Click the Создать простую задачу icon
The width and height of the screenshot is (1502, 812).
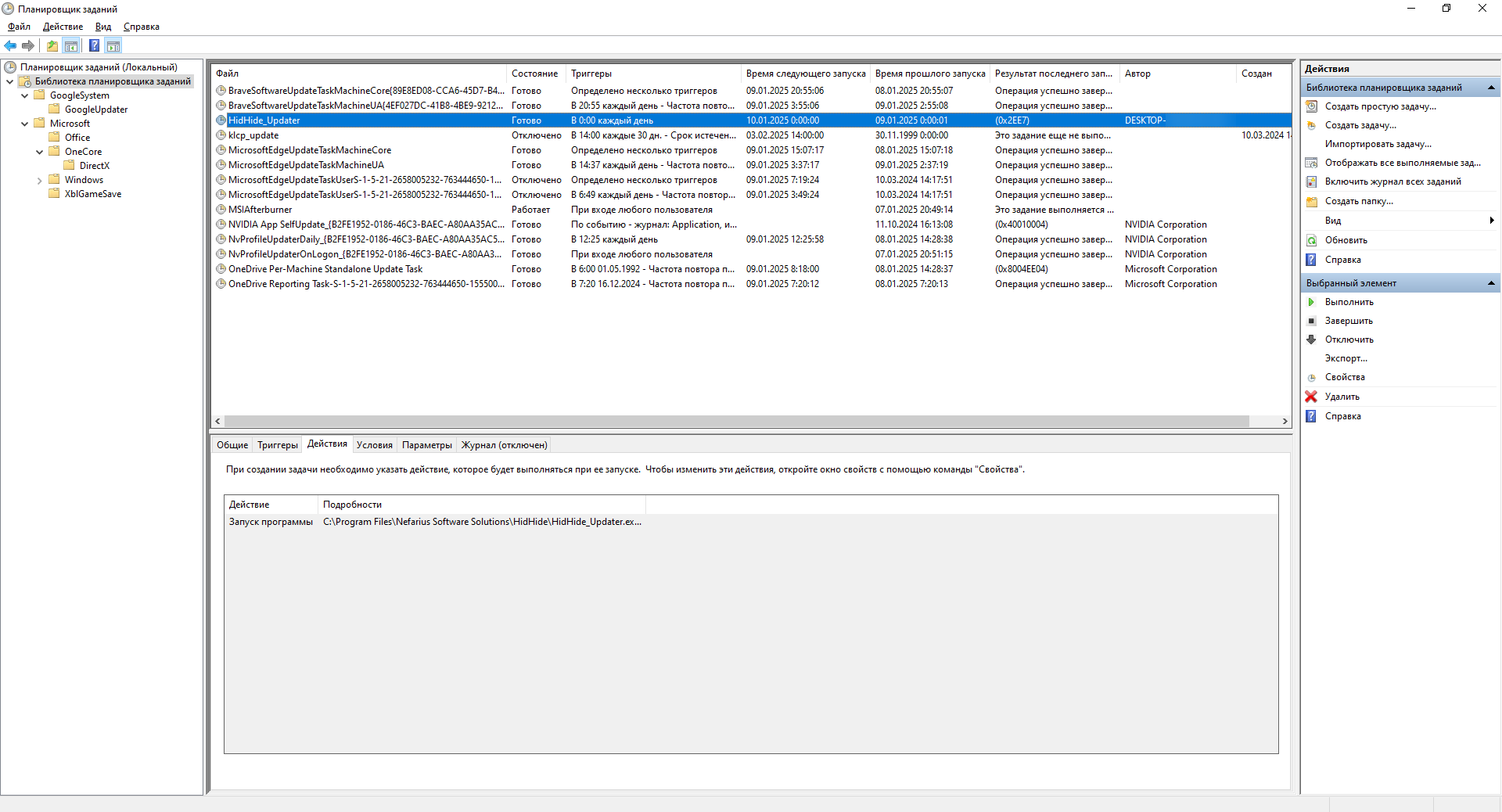pyautogui.click(x=1312, y=106)
